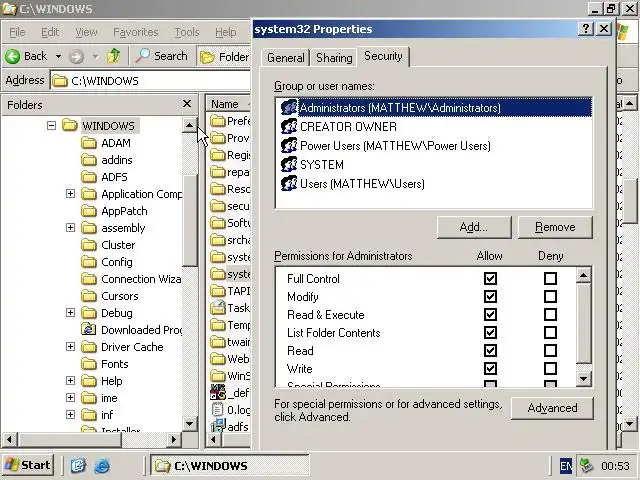This screenshot has height=480, width=640.
Task: Expand the Application Compatibility folder node
Action: [70, 193]
